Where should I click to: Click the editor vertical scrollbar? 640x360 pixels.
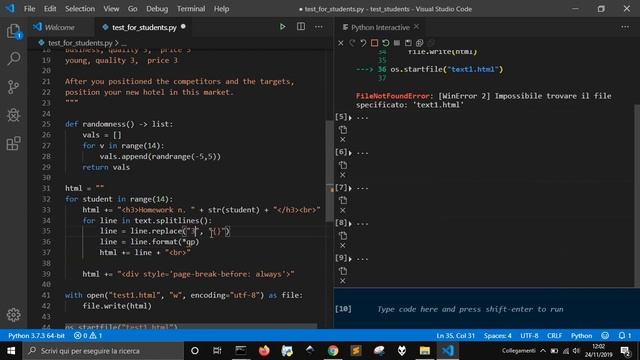(x=329, y=171)
